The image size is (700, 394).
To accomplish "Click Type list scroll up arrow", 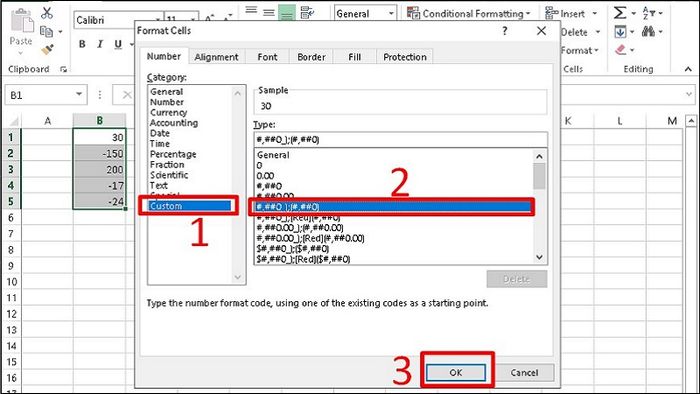I will (x=539, y=156).
